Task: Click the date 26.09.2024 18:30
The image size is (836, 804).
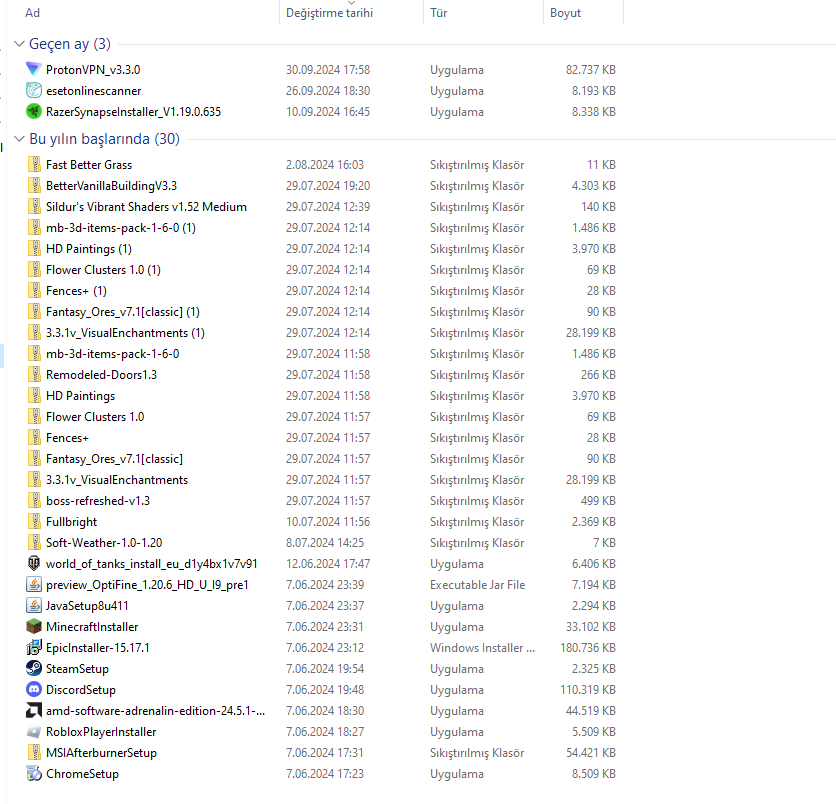Action: pos(328,91)
